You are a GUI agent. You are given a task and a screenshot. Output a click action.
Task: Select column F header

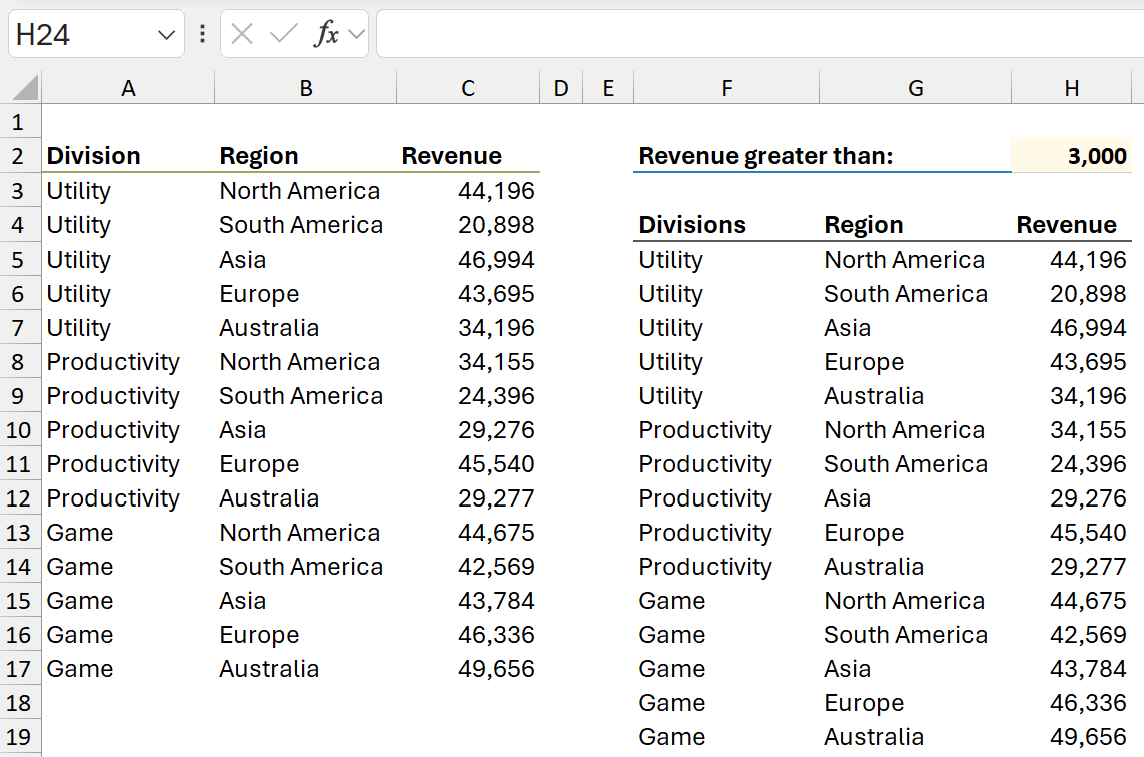coord(726,89)
